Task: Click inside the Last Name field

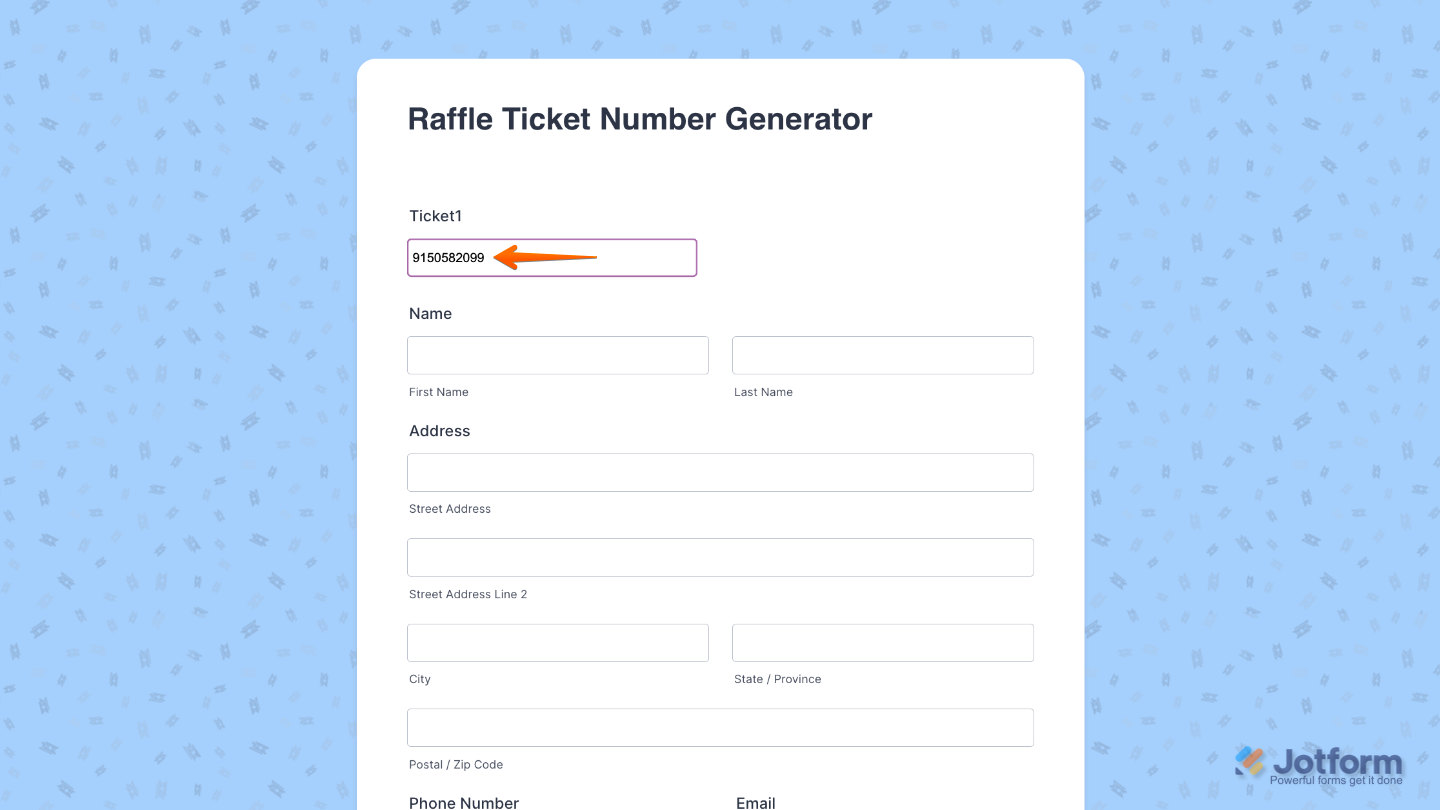Action: click(x=882, y=355)
